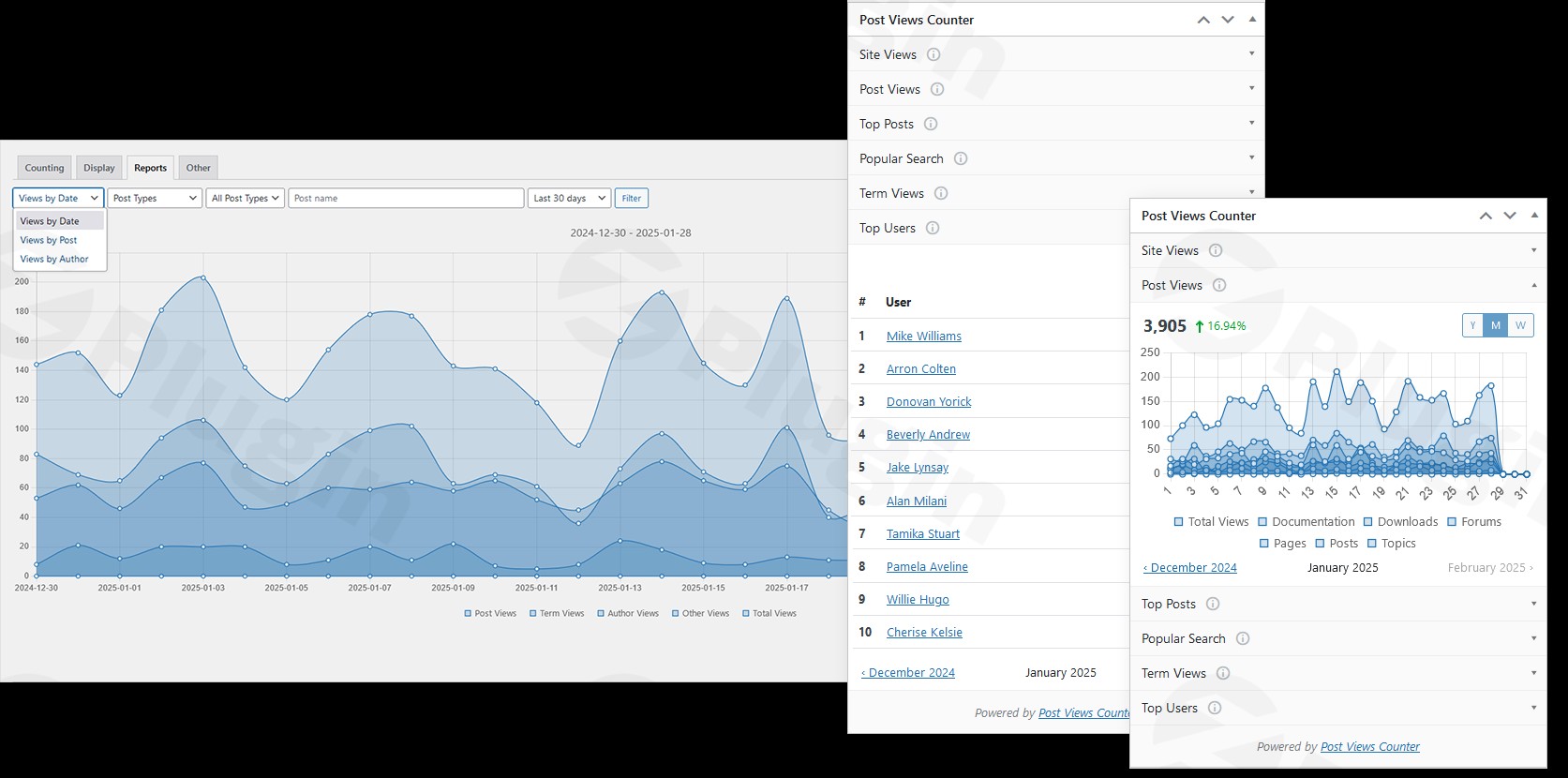Screen dimensions: 1568x778
Task: Click info icon beside Top Posts in front widget
Action: pos(1213,604)
